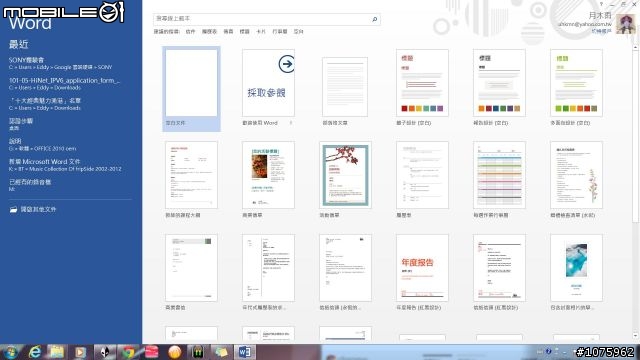
Task: Click the red application icon in taskbar
Action: point(151,352)
